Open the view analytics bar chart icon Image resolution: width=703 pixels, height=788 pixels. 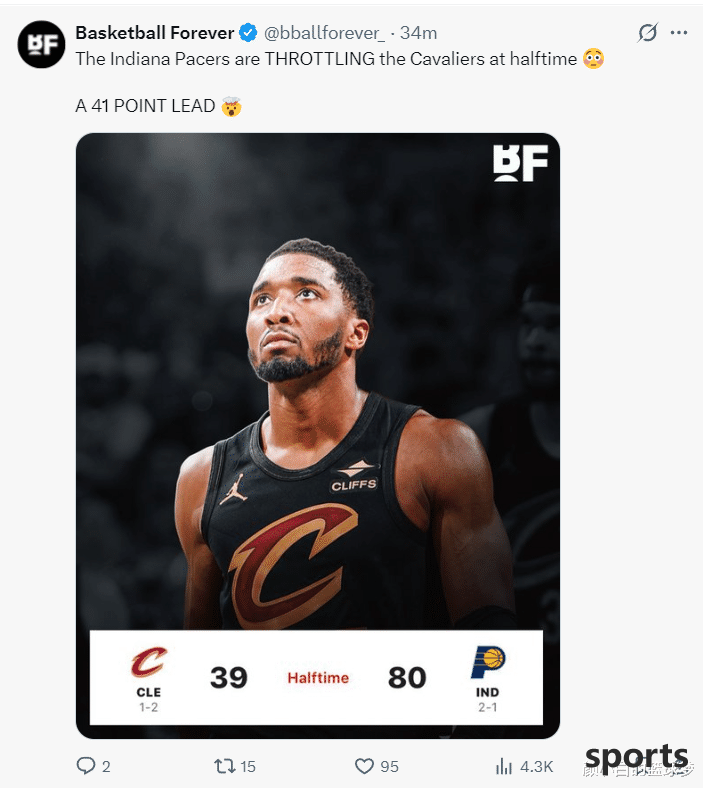coord(504,766)
